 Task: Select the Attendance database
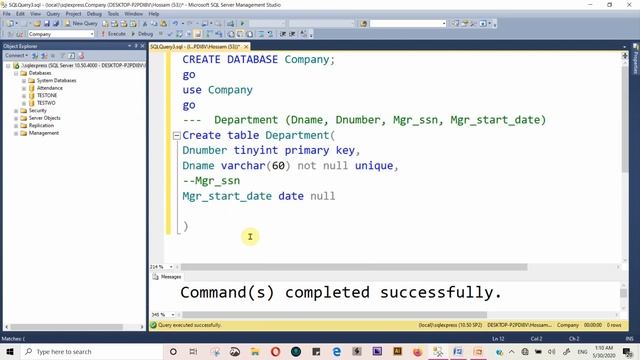tap(50, 88)
